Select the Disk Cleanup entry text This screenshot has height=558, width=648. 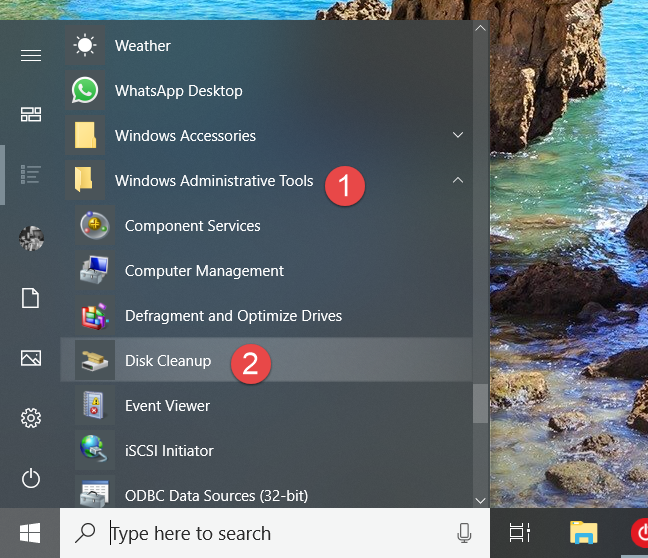pos(168,361)
